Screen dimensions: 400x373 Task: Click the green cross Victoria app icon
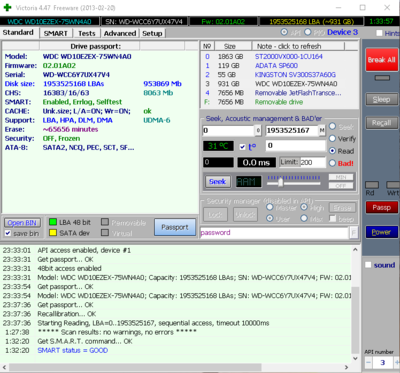click(7, 7)
